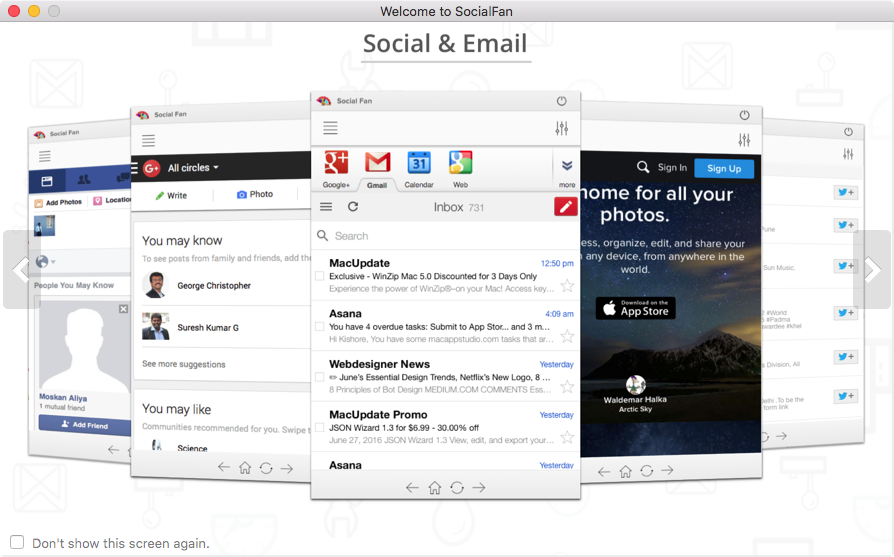This screenshot has height=557, width=894.
Task: Star the Webdesigner News email
Action: point(567,387)
